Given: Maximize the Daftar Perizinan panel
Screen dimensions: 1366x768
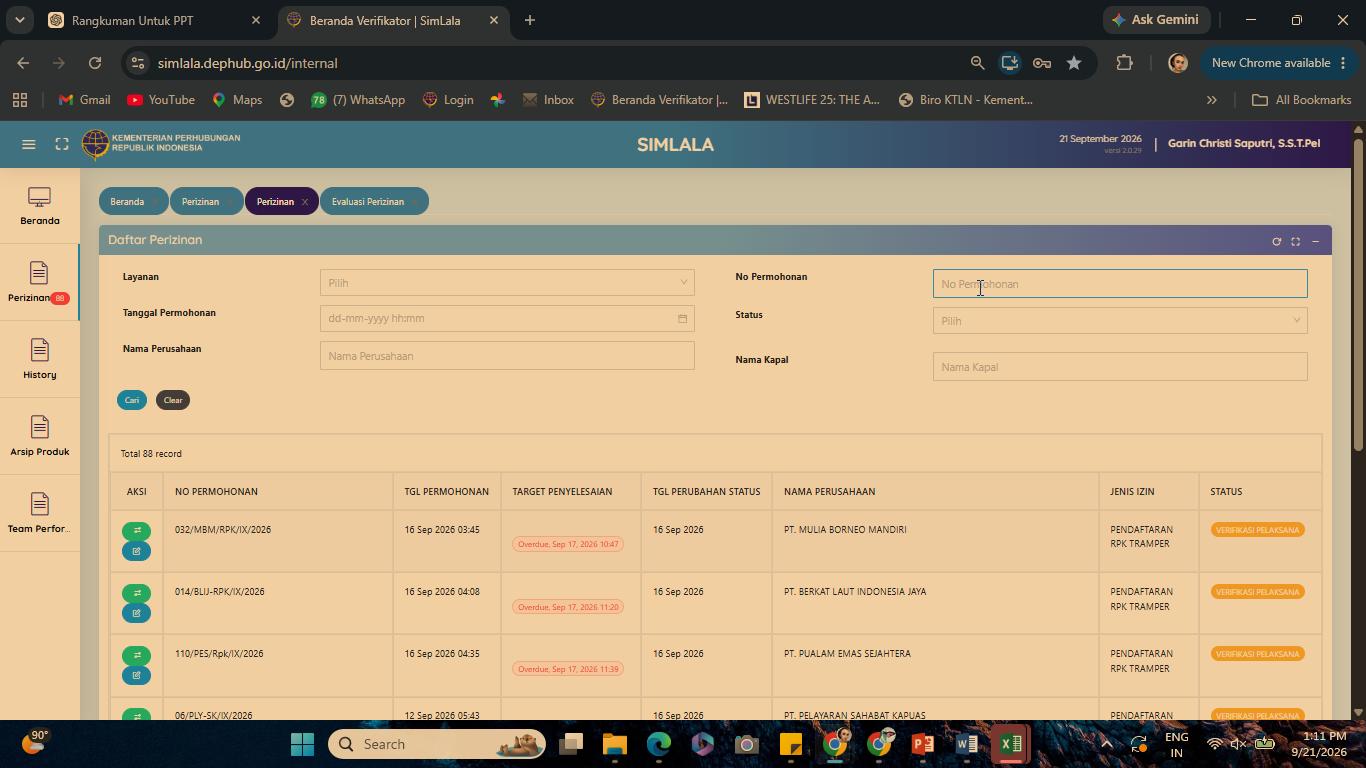Looking at the screenshot, I should 1296,241.
